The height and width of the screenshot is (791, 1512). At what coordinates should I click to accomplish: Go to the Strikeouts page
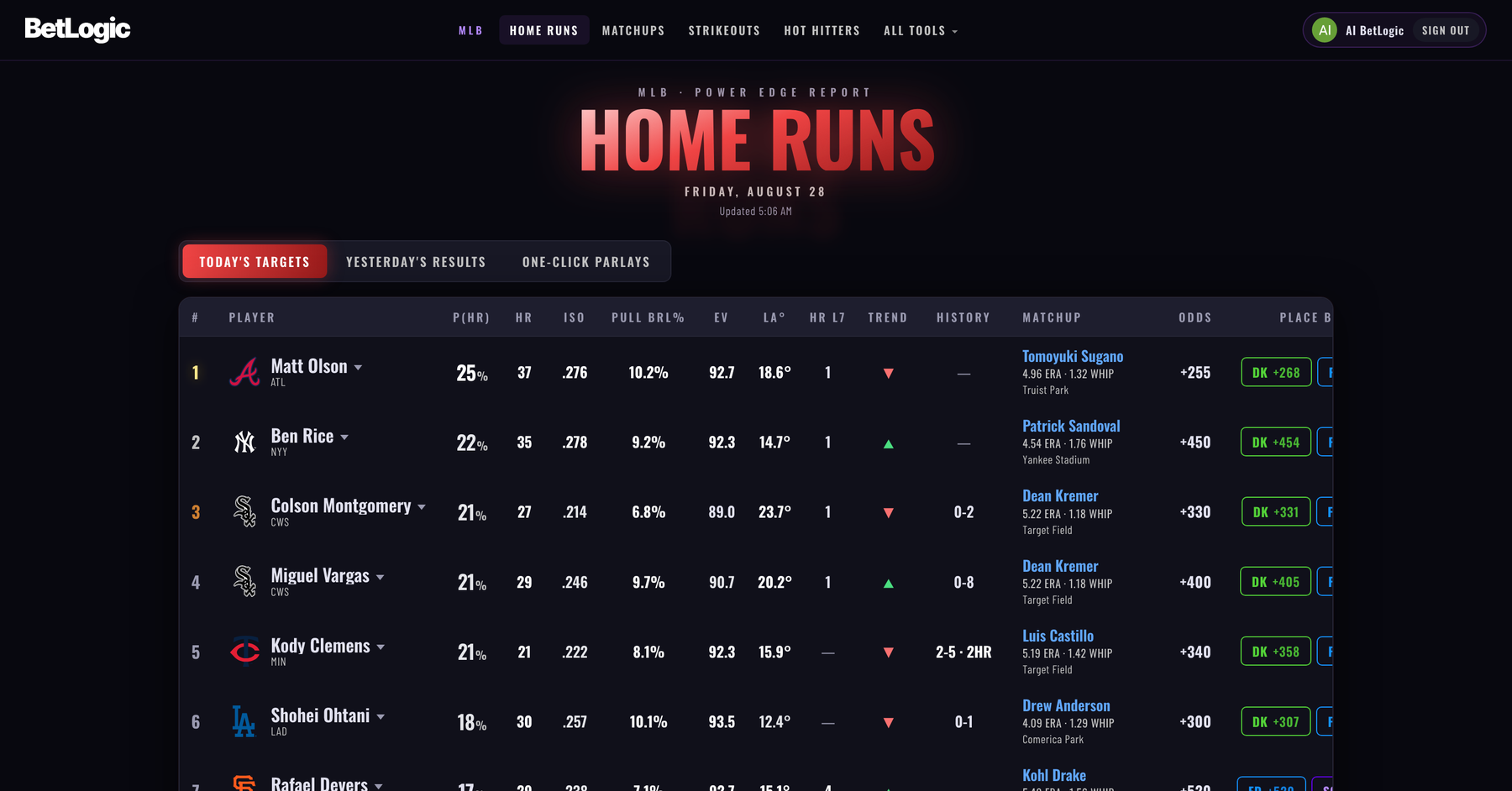click(x=724, y=30)
